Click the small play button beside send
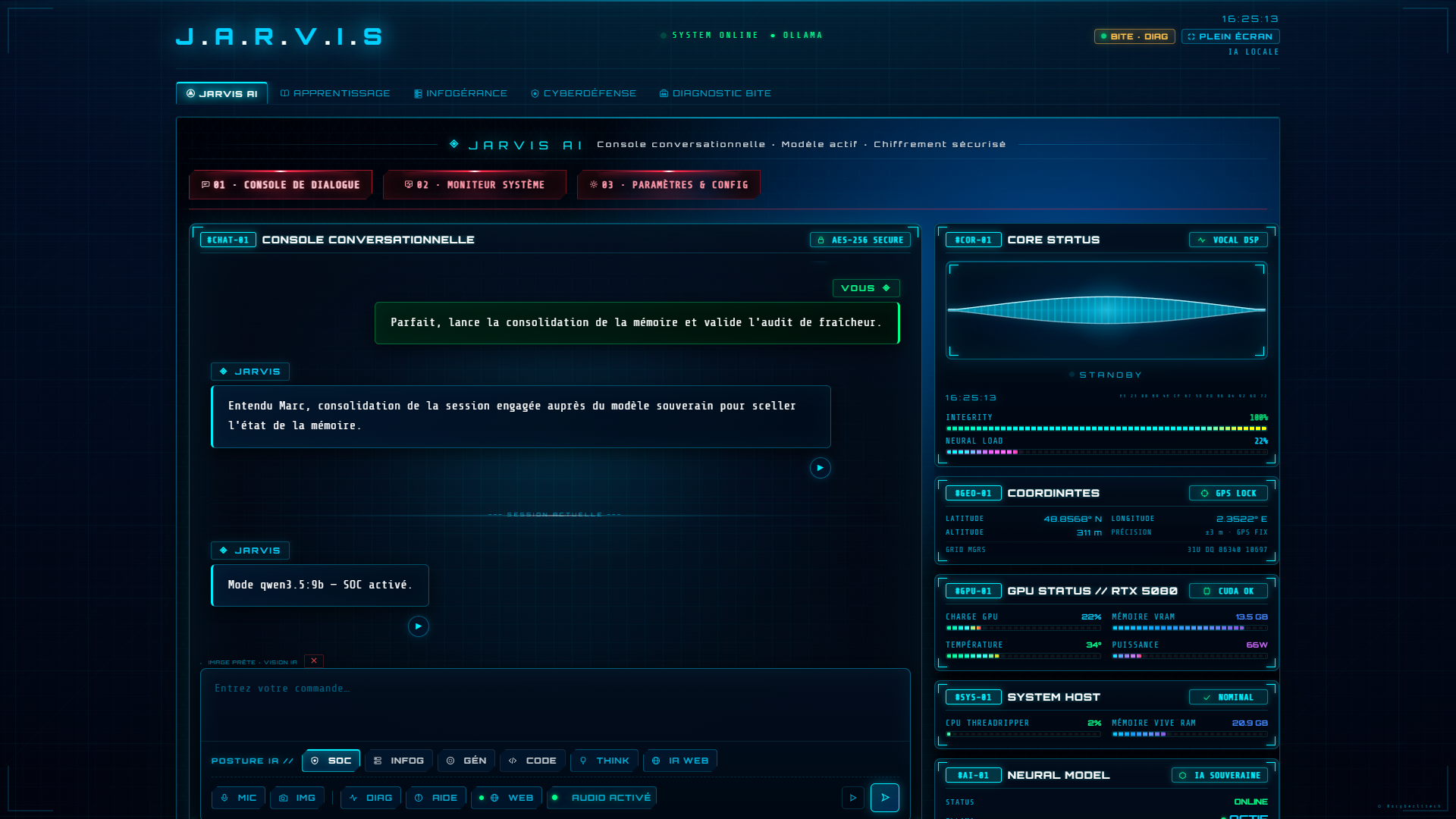 coord(853,798)
